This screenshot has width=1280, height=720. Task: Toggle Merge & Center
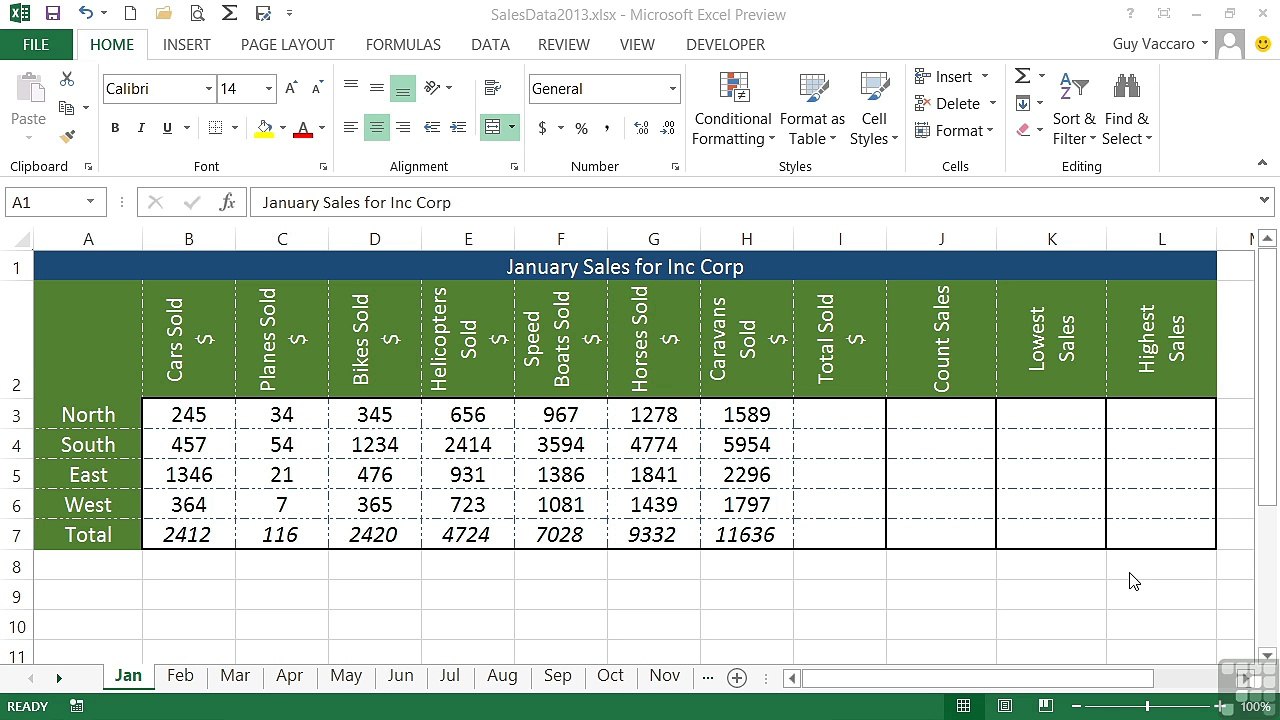492,127
